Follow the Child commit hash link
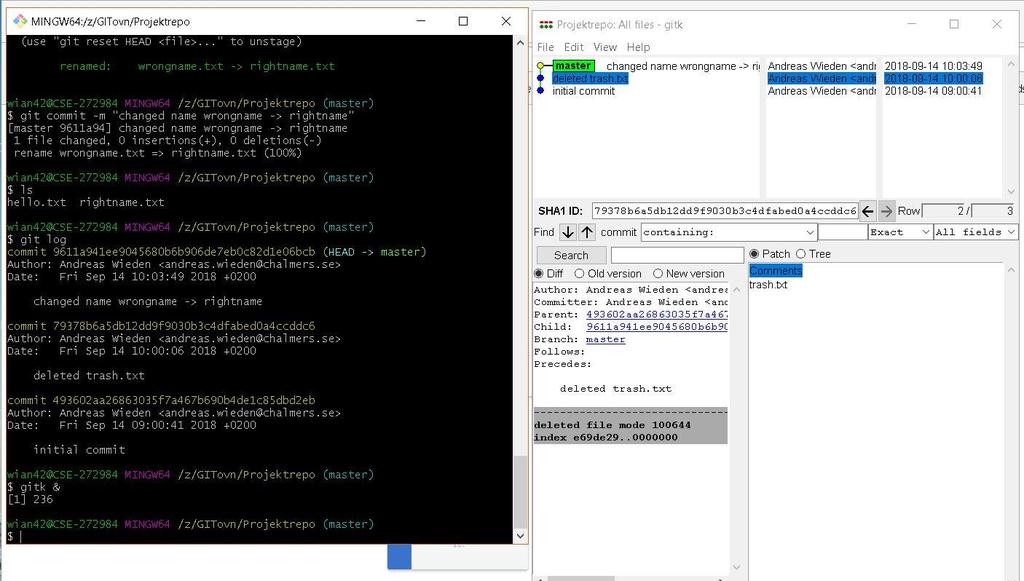The height and width of the screenshot is (581, 1024). click(x=656, y=327)
